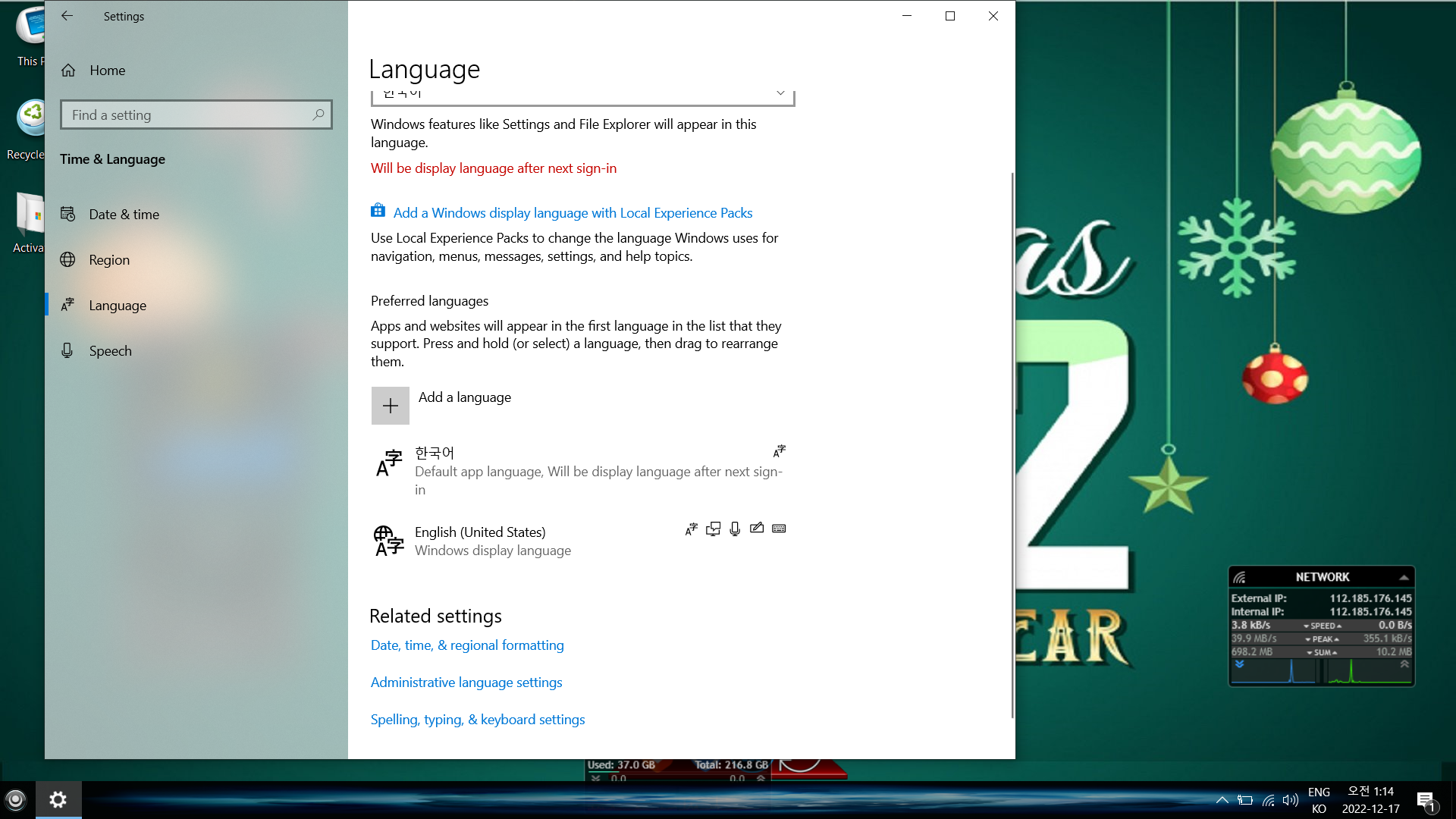1456x819 pixels.
Task: Click the NETWORK widget signal icon
Action: click(1240, 577)
